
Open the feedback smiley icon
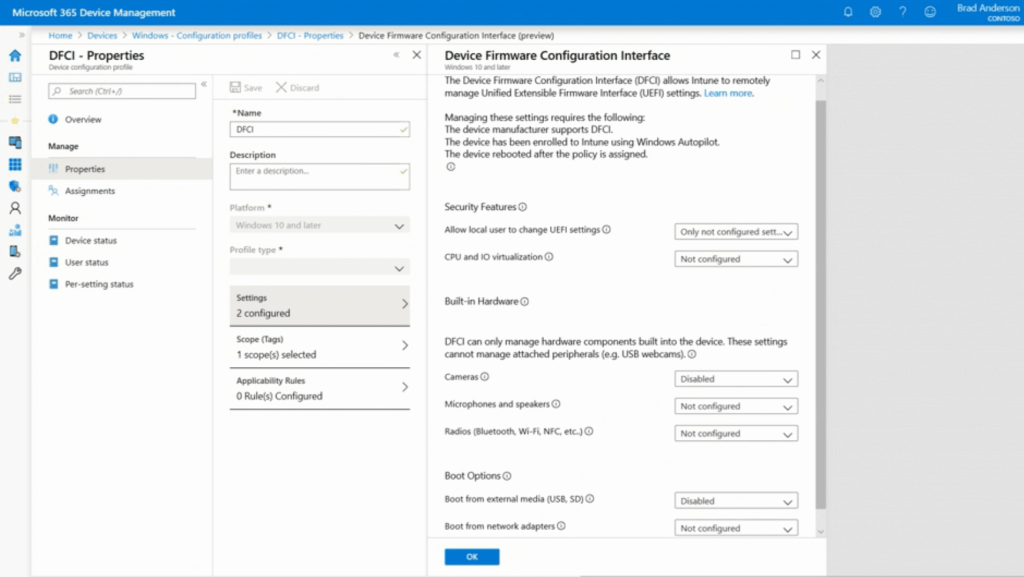tap(930, 12)
